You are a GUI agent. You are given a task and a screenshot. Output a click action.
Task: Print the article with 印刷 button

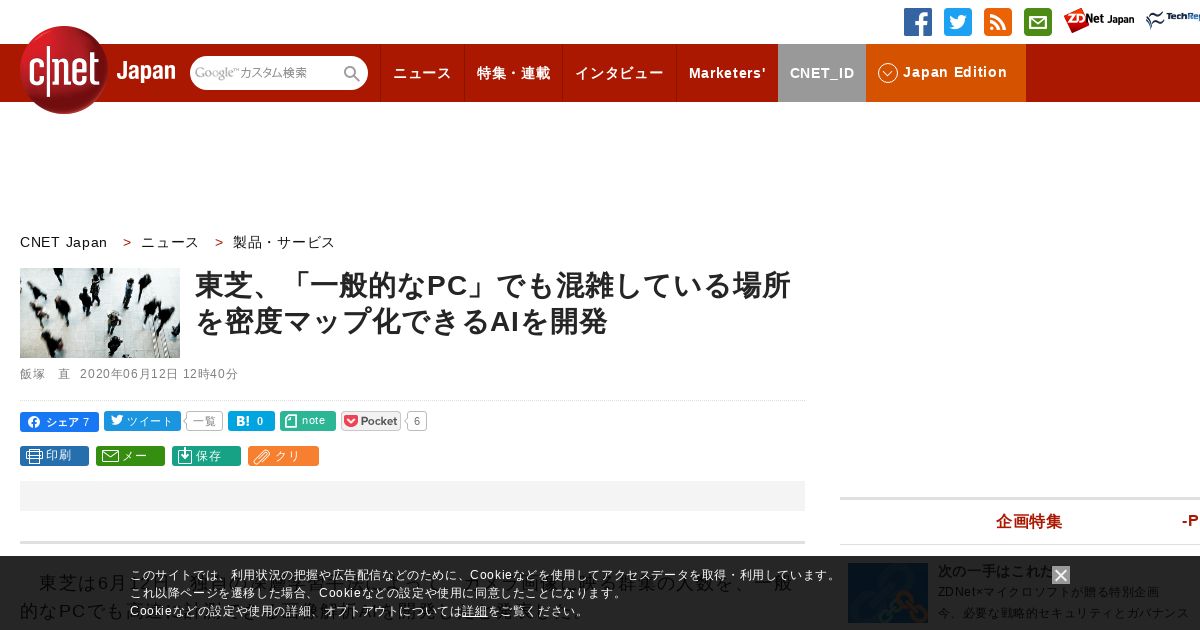[x=54, y=456]
